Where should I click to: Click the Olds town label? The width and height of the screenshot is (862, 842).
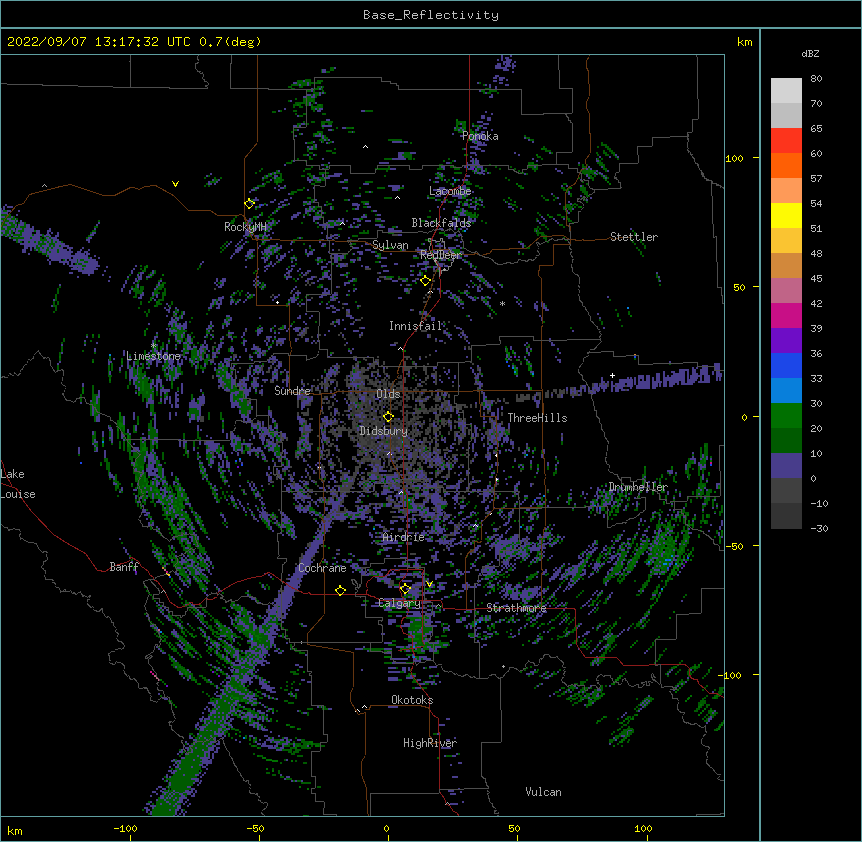click(388, 394)
